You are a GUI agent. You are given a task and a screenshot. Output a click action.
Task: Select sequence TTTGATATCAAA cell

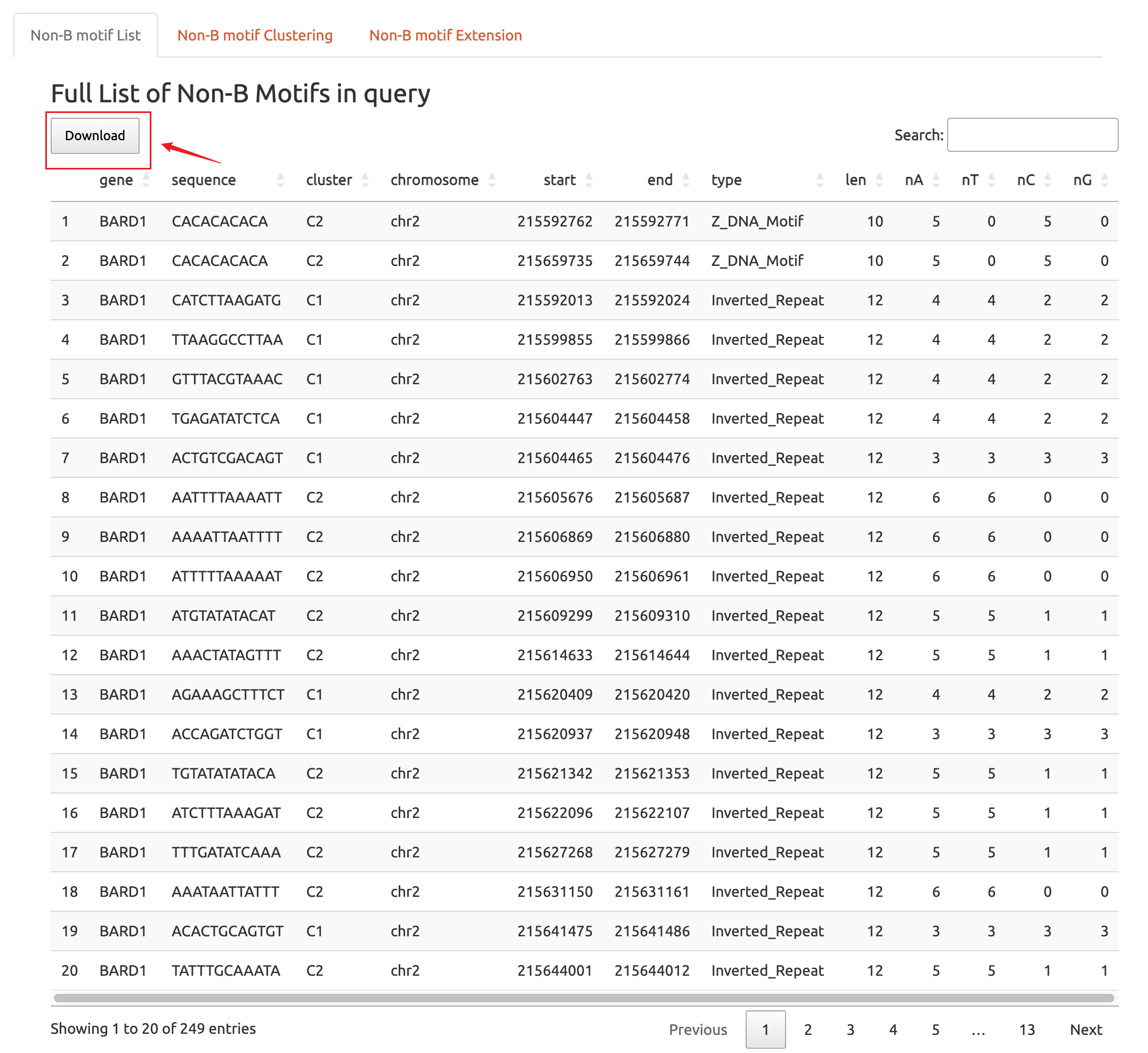226,853
